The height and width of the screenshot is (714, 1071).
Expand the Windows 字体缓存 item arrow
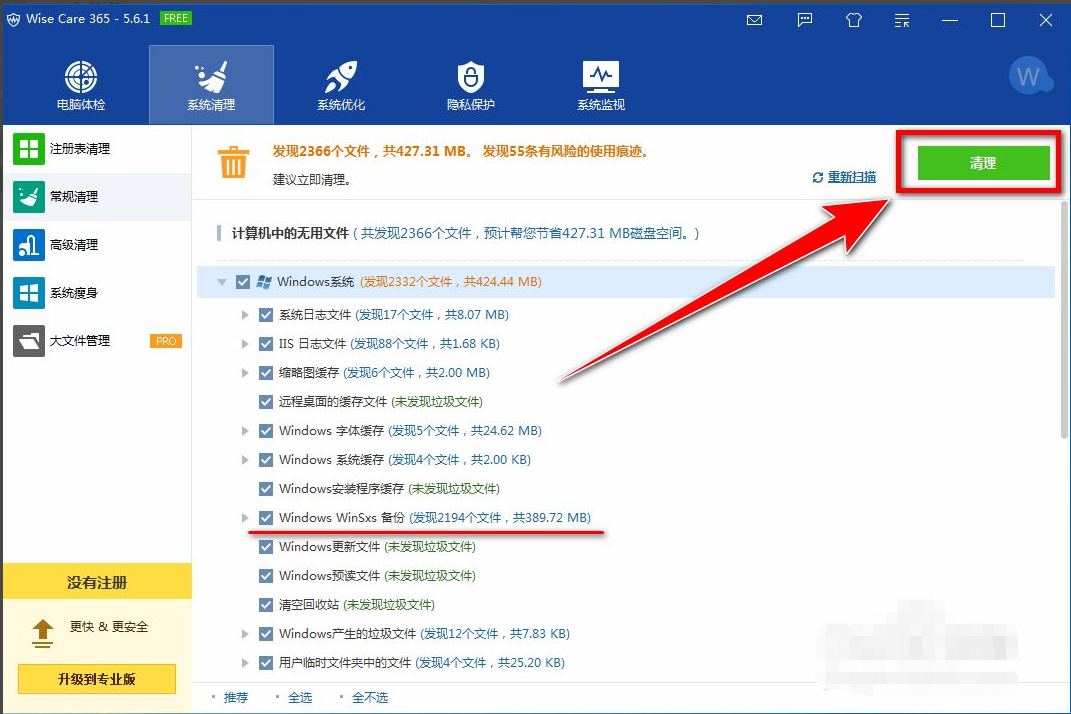coord(245,431)
